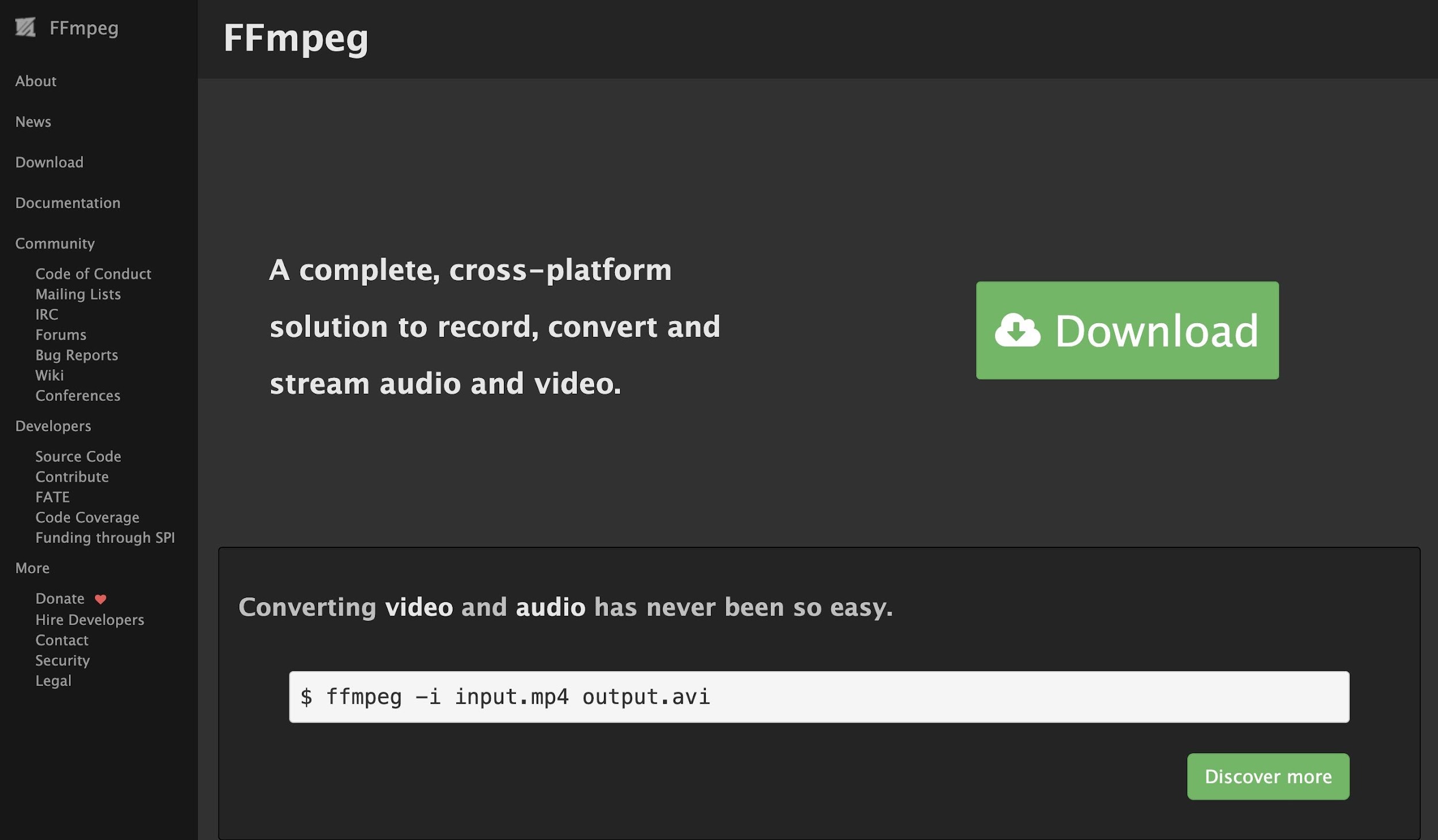Open the About page
The height and width of the screenshot is (840, 1438).
tap(35, 81)
